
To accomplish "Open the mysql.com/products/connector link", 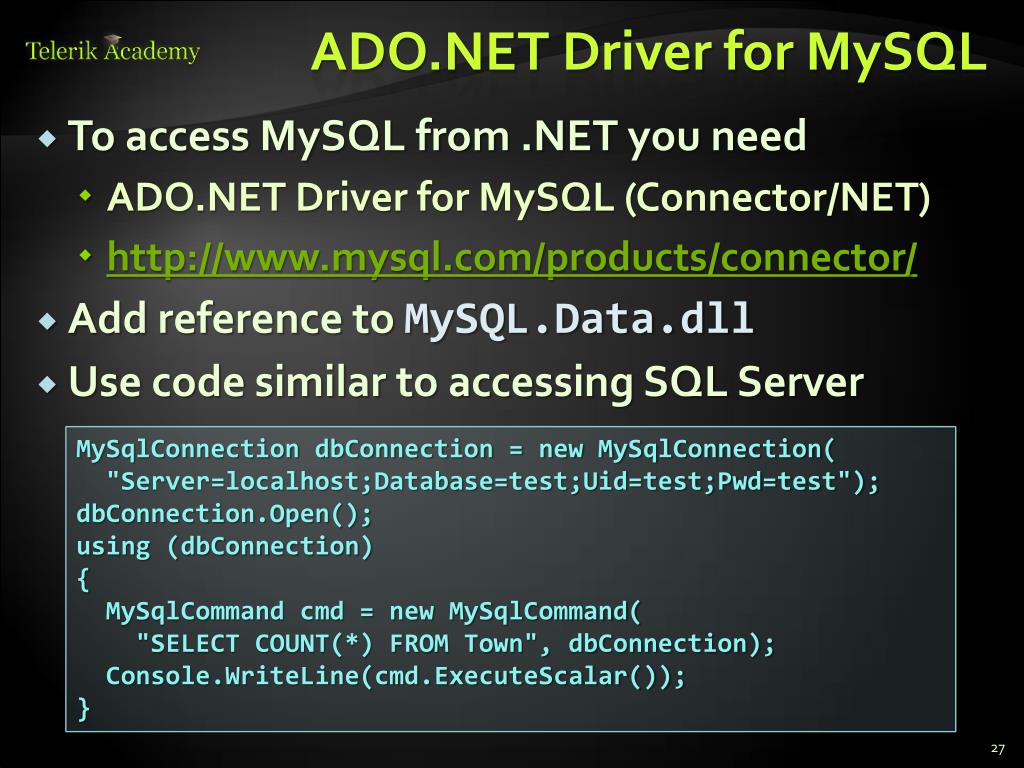I will pyautogui.click(x=512, y=257).
